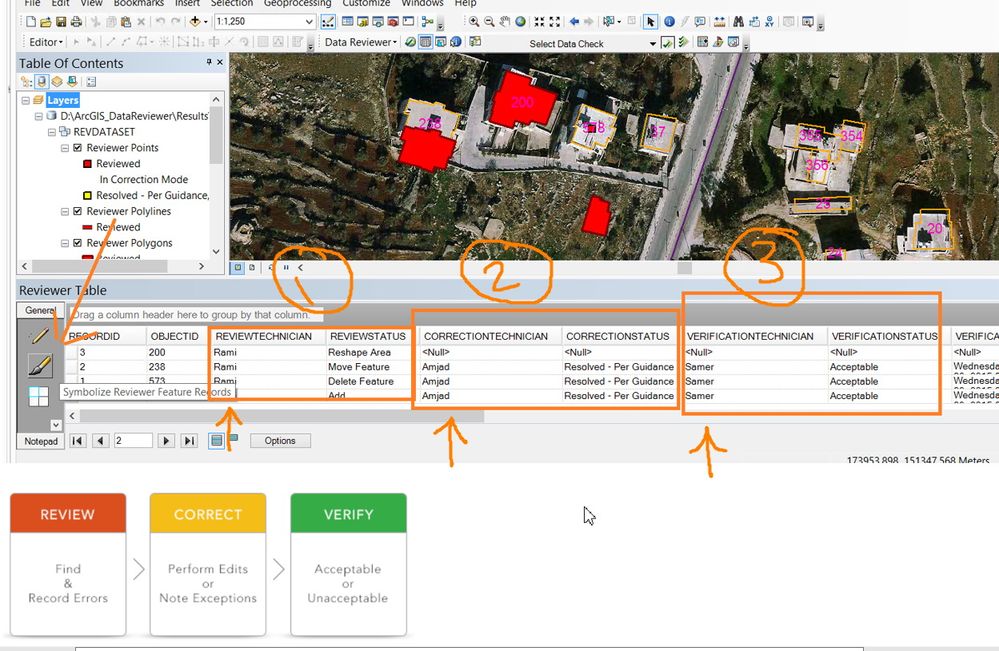This screenshot has height=651, width=999.
Task: Click the Symbolize Reviewer Feature Records brush icon
Action: [x=40, y=366]
